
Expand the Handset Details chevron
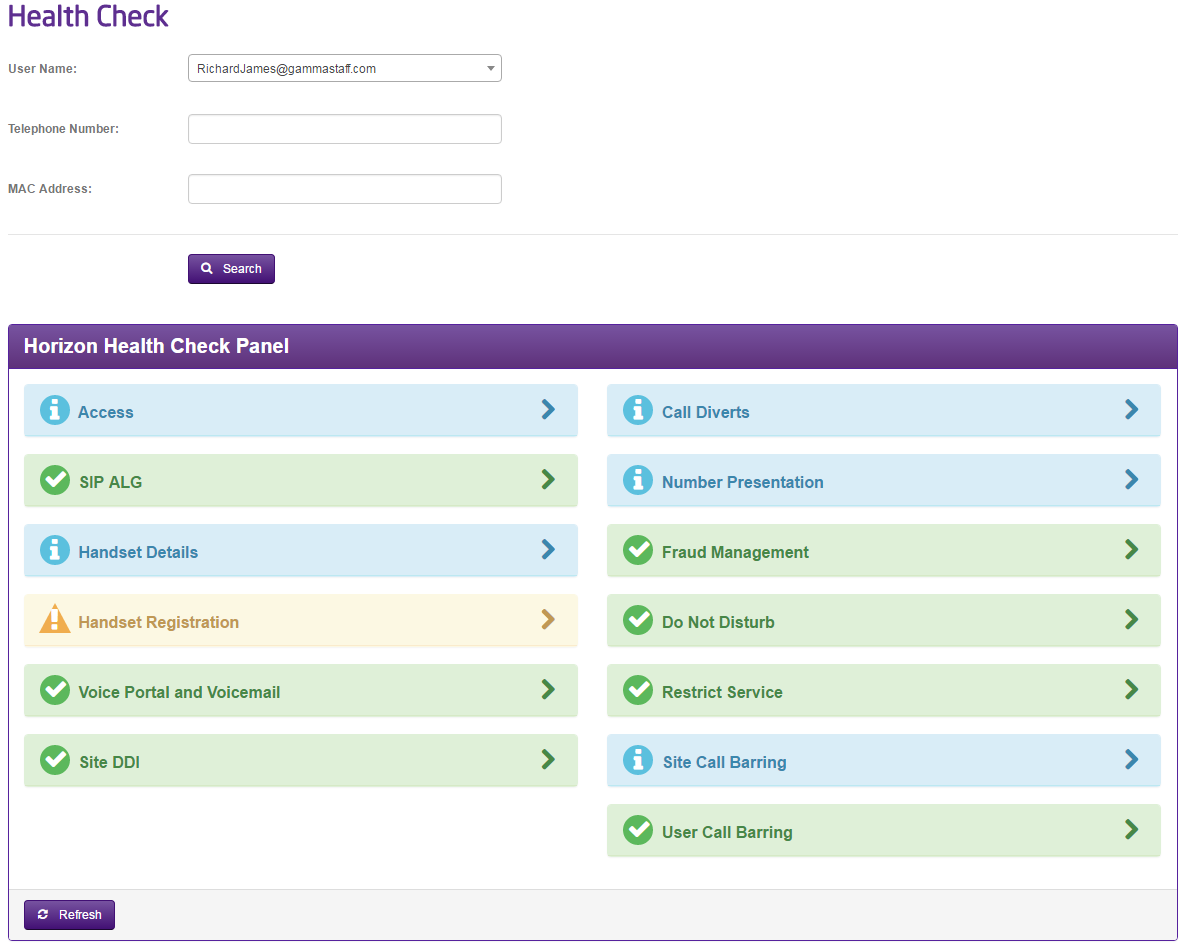(548, 549)
